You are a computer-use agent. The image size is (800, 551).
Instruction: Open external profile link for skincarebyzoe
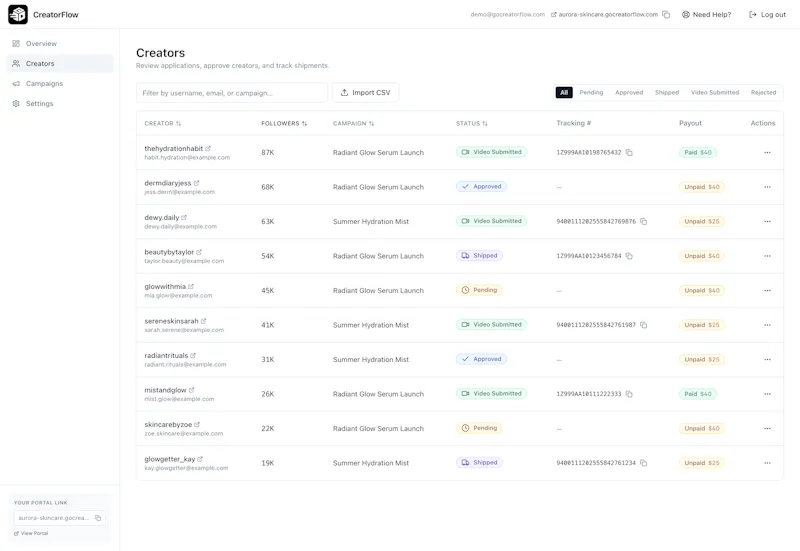coord(197,424)
